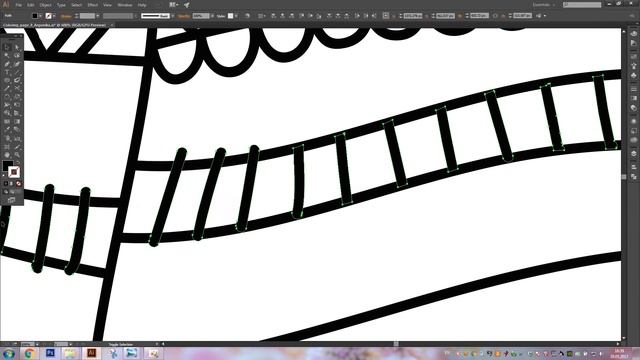
Task: Open the Edit menu
Action: point(31,5)
